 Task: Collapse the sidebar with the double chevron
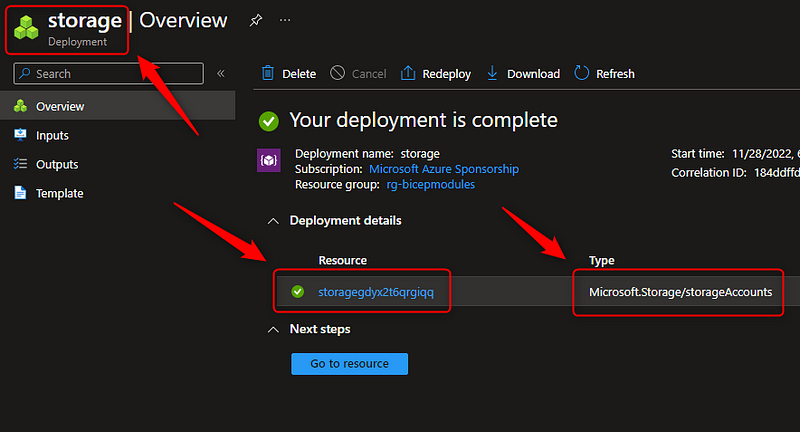point(221,73)
